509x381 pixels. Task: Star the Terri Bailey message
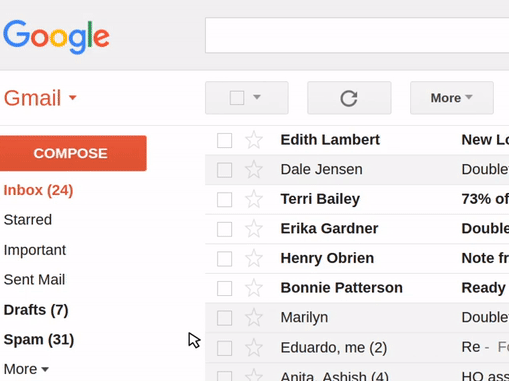point(254,199)
